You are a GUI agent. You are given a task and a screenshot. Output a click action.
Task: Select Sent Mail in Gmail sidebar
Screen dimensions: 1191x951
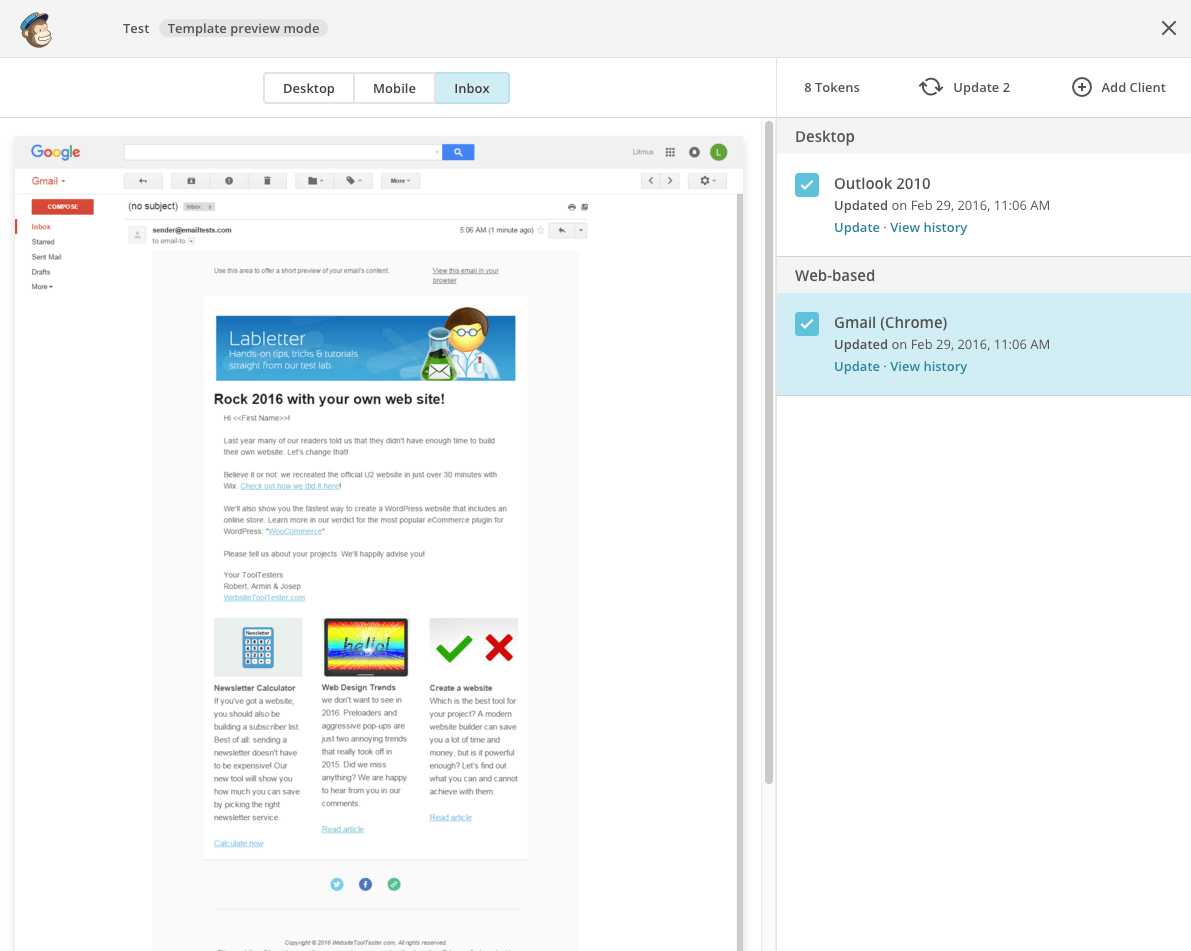click(x=46, y=257)
